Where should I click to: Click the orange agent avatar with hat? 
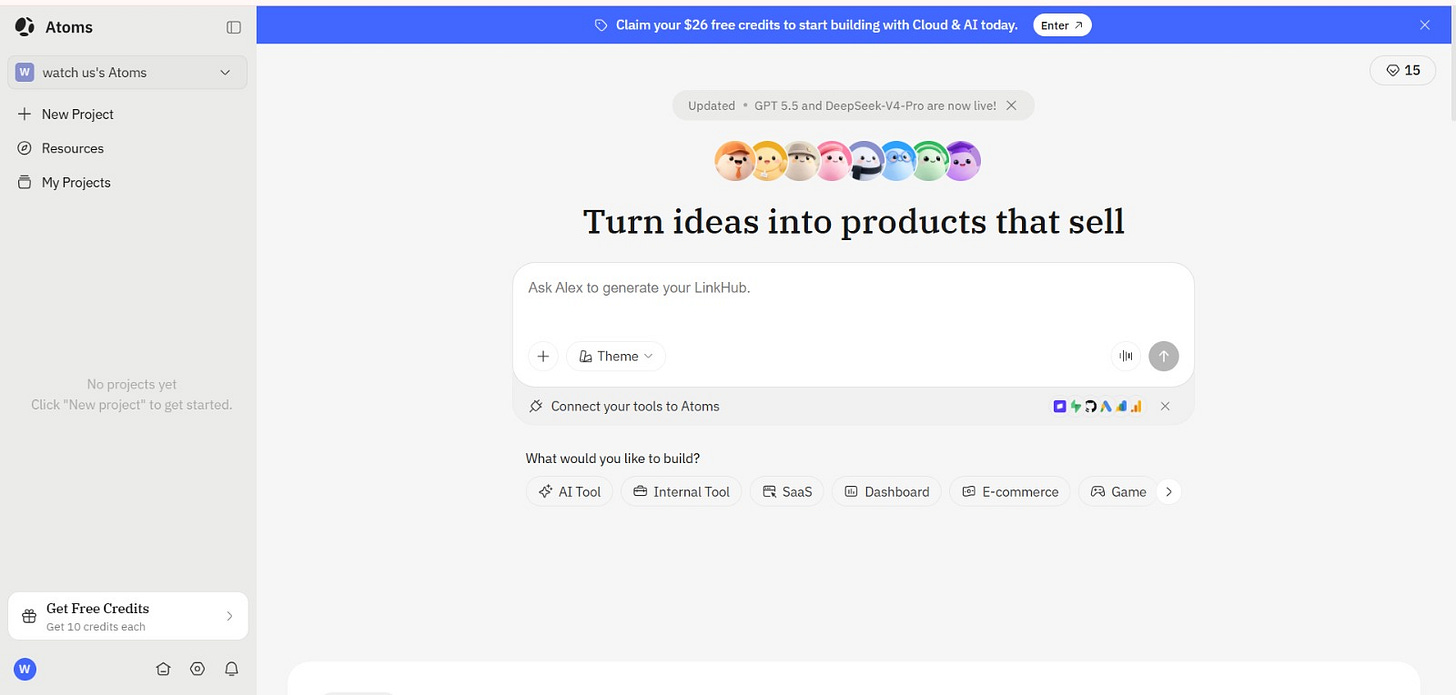(x=734, y=160)
